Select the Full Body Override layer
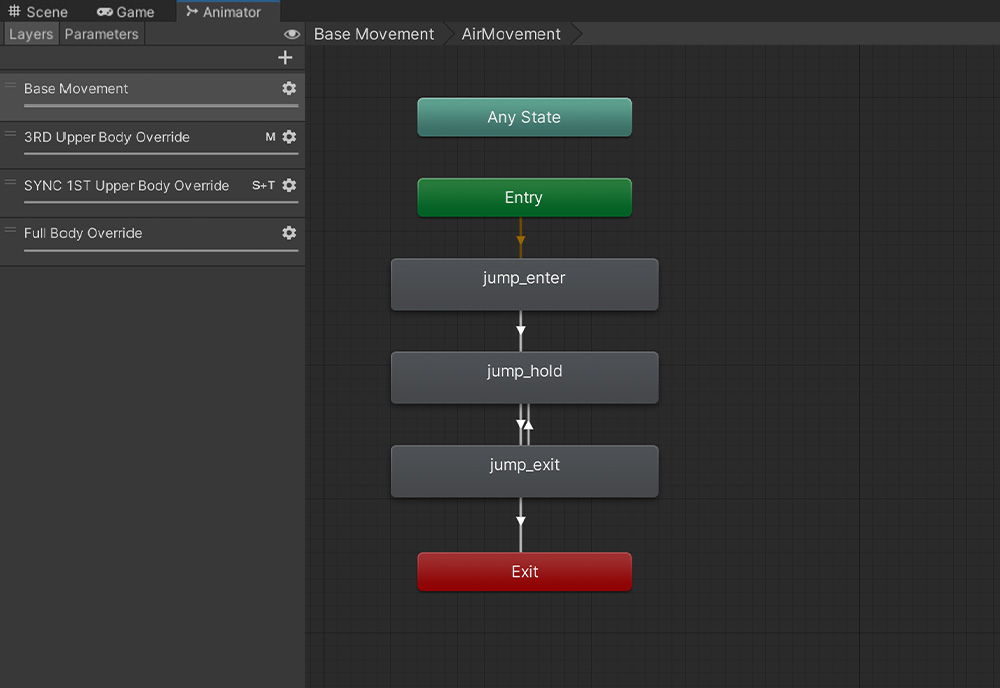Screen dimensions: 1000x688 click(x=152, y=242)
